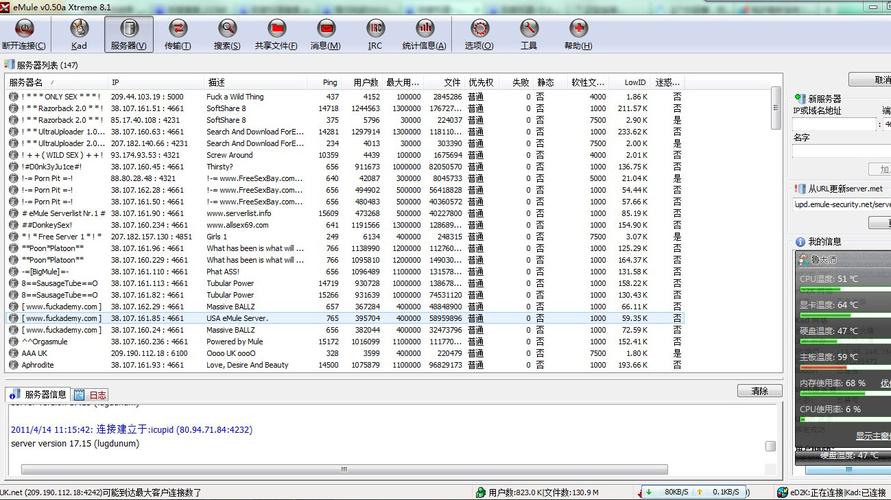Click the 清除 clear button
The image size is (891, 500).
[x=760, y=391]
